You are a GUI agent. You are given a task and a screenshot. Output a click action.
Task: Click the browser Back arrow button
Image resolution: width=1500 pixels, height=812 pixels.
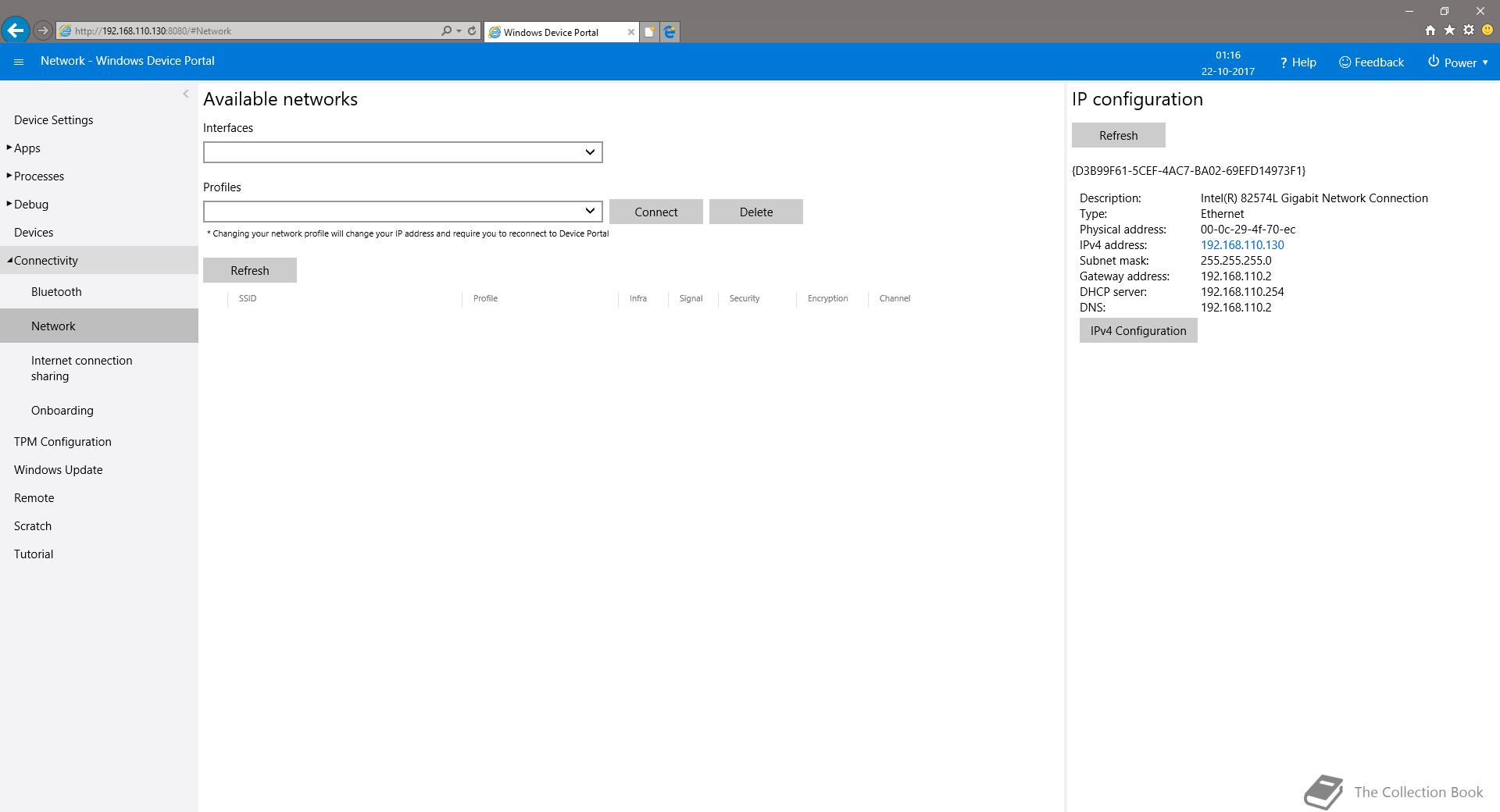pyautogui.click(x=16, y=30)
